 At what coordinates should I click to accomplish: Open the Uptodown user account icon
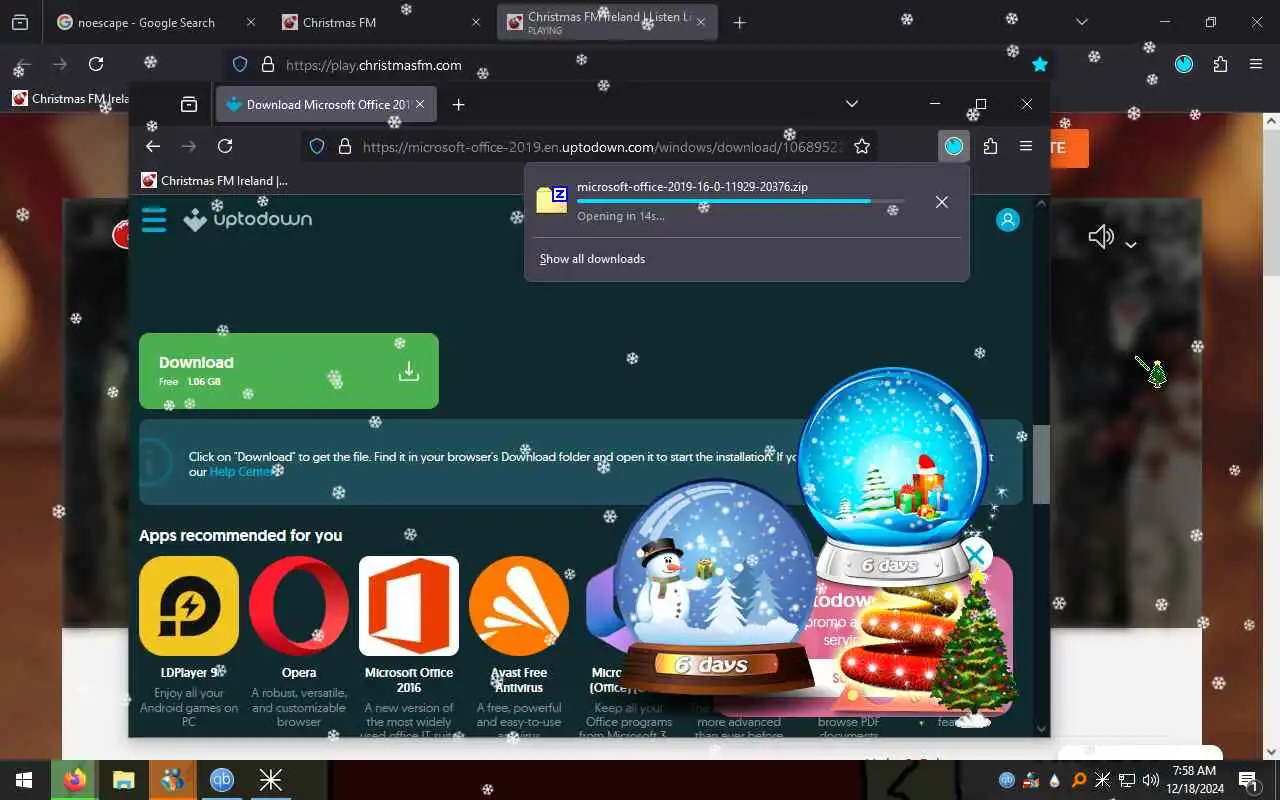coord(1008,220)
